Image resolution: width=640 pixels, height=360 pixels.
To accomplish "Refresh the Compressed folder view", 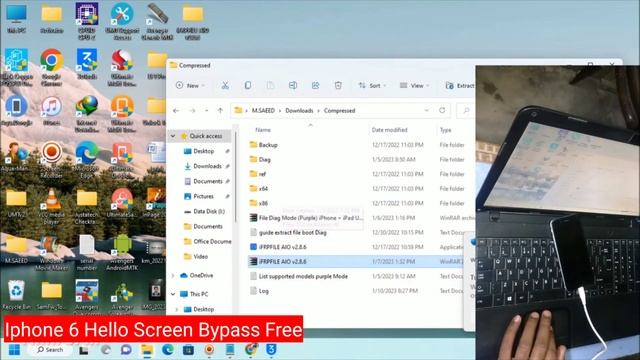I will coord(442,111).
